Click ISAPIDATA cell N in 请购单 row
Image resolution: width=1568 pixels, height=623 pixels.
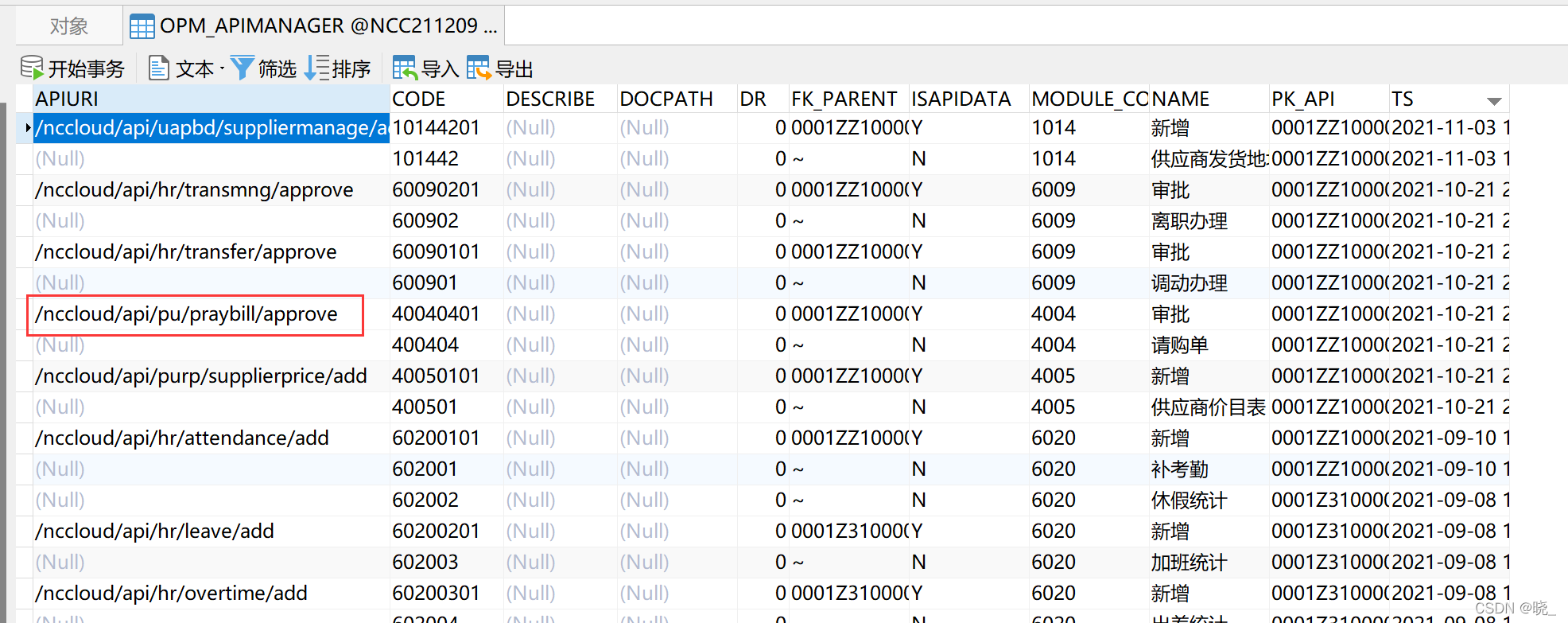pos(968,345)
